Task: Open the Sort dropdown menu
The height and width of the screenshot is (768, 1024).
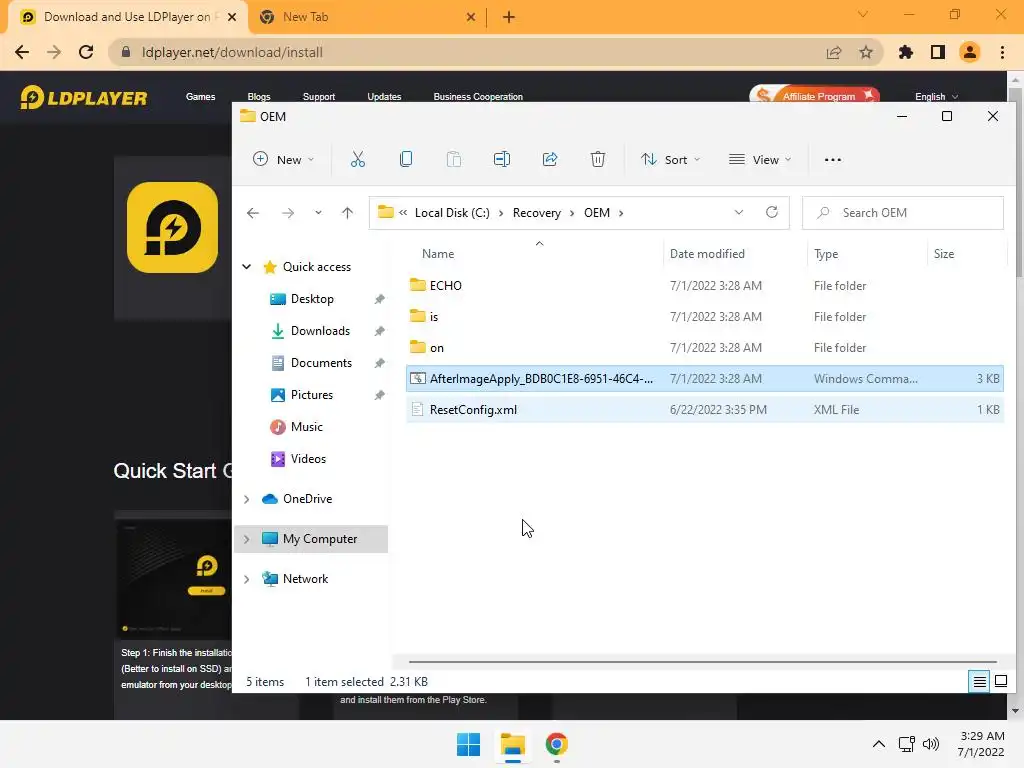Action: [x=671, y=159]
